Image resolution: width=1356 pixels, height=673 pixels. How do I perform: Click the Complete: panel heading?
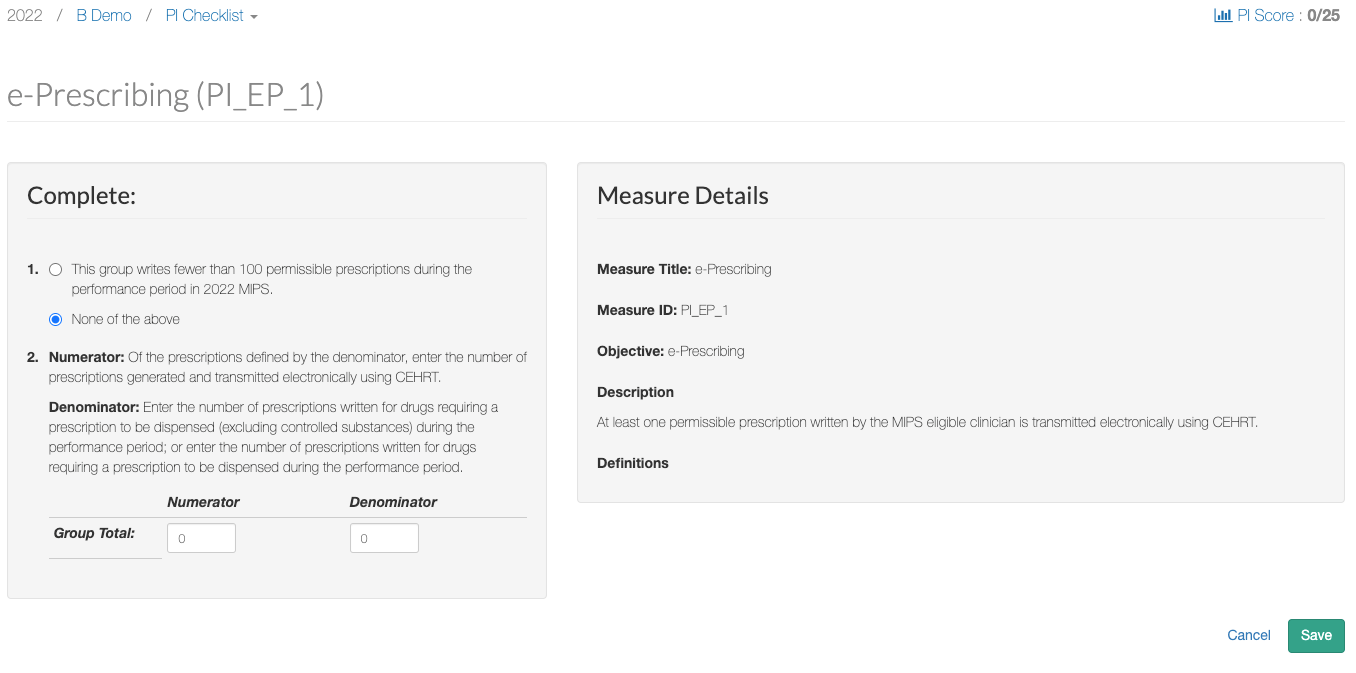(81, 196)
